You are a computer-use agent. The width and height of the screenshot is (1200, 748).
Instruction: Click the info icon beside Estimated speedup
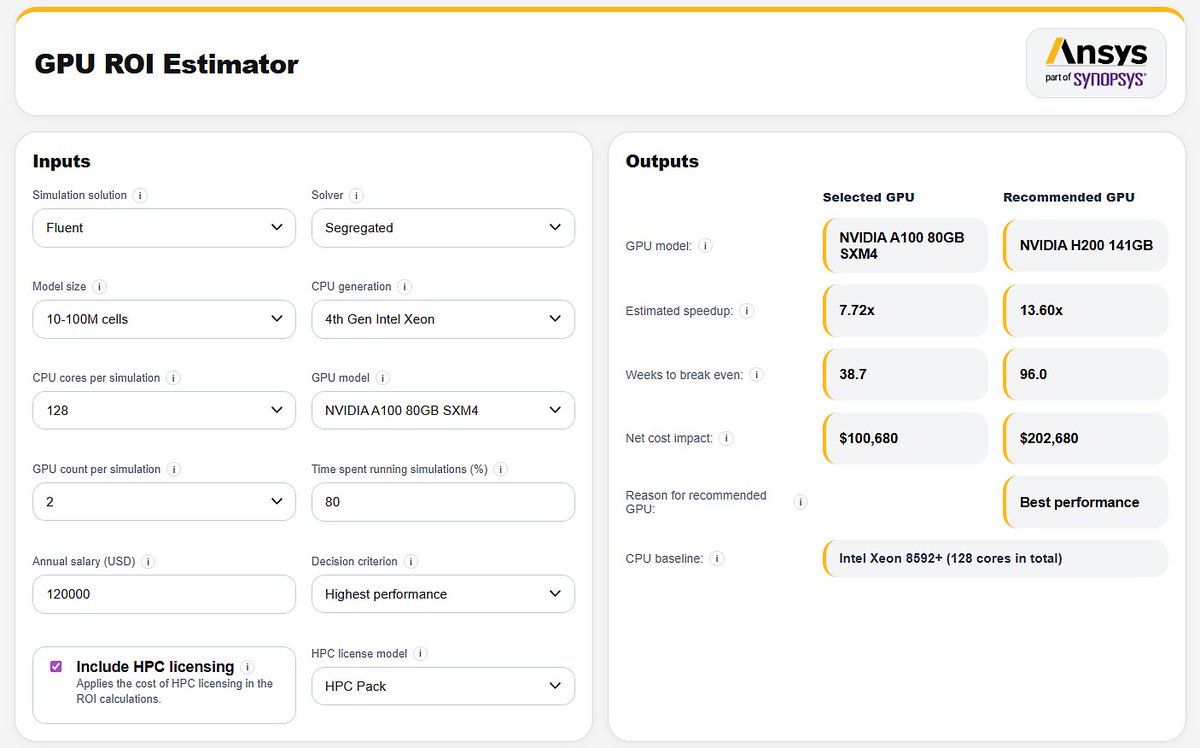pyautogui.click(x=747, y=311)
